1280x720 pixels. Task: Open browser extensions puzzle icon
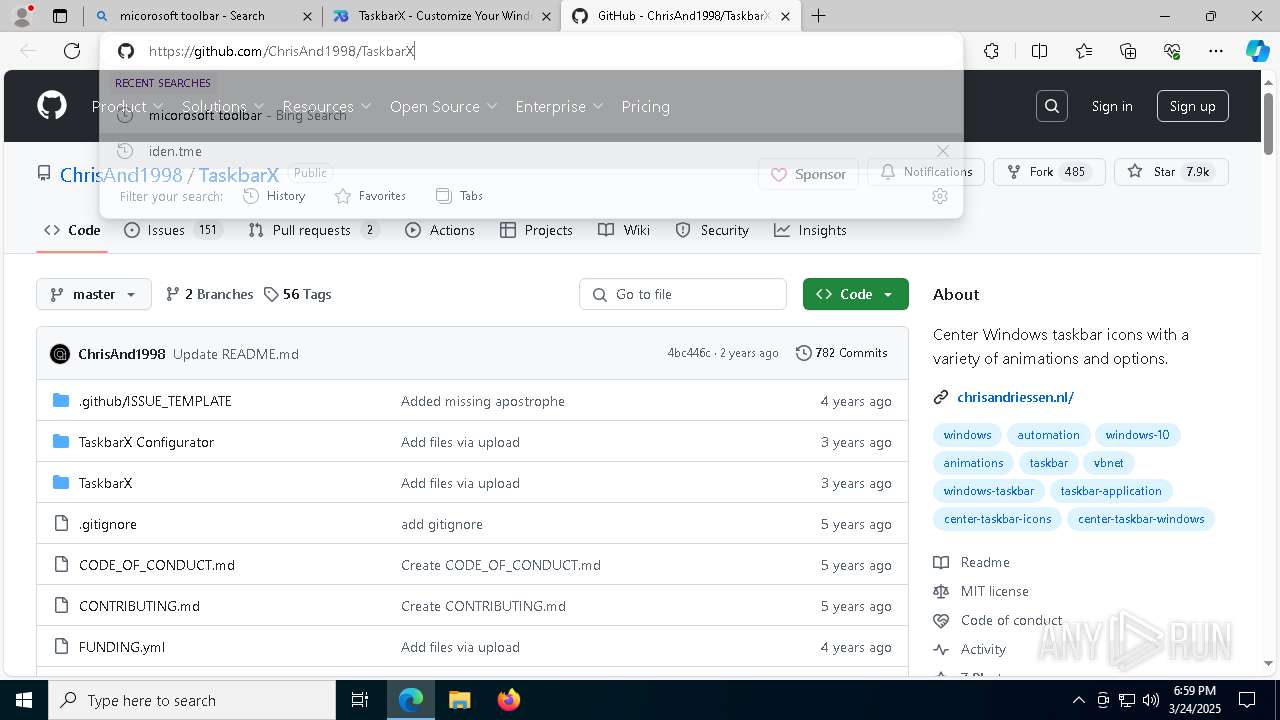[x=991, y=51]
